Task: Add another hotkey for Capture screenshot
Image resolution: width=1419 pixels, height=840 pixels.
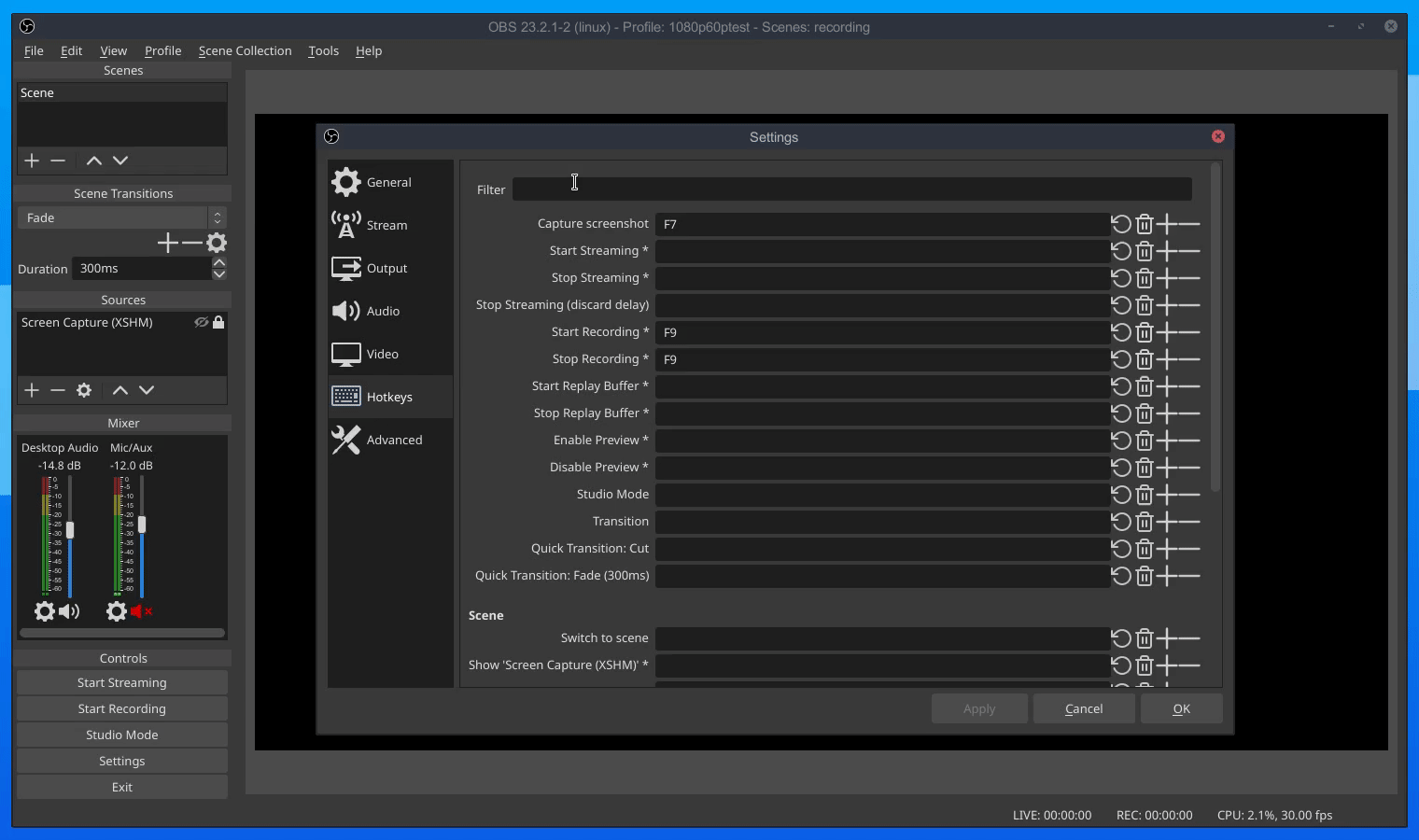Action: tap(1167, 224)
